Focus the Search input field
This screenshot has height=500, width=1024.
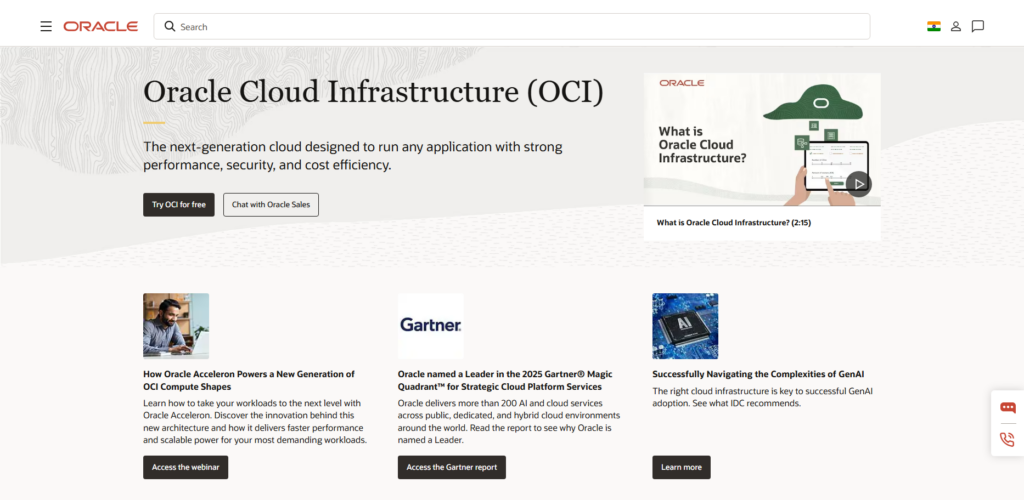(x=512, y=27)
